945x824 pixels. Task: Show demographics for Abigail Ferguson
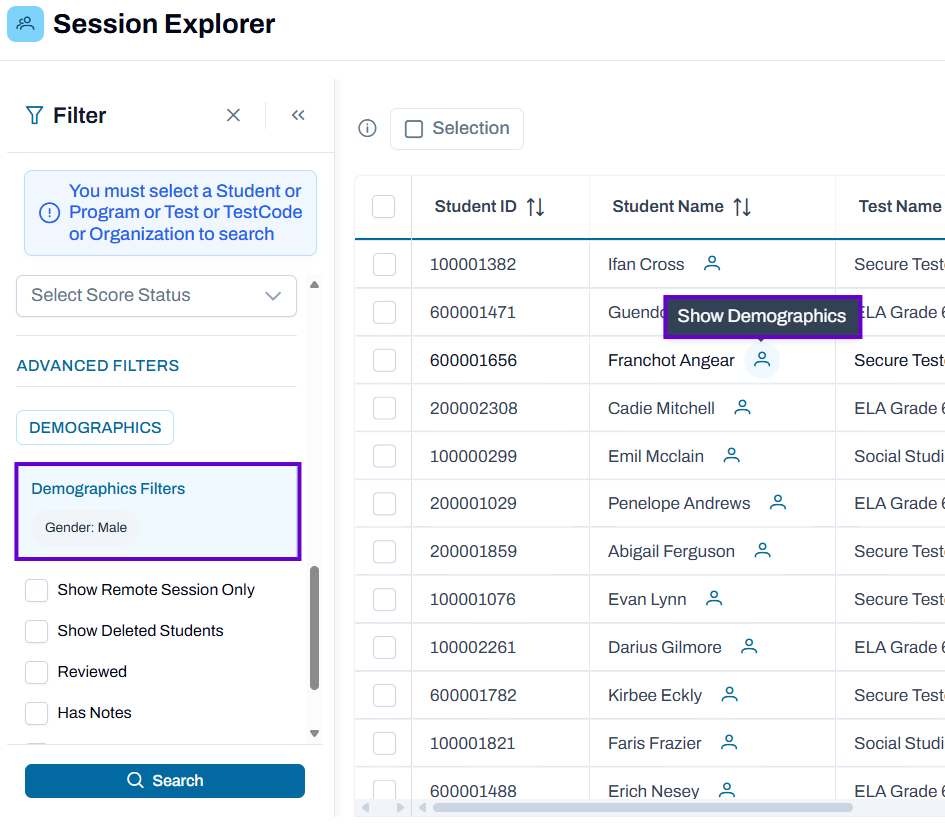click(762, 550)
